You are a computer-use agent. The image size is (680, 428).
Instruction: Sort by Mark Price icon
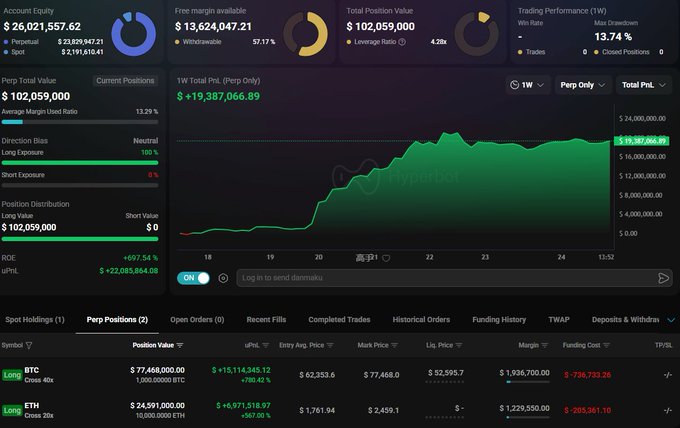pyautogui.click(x=394, y=346)
